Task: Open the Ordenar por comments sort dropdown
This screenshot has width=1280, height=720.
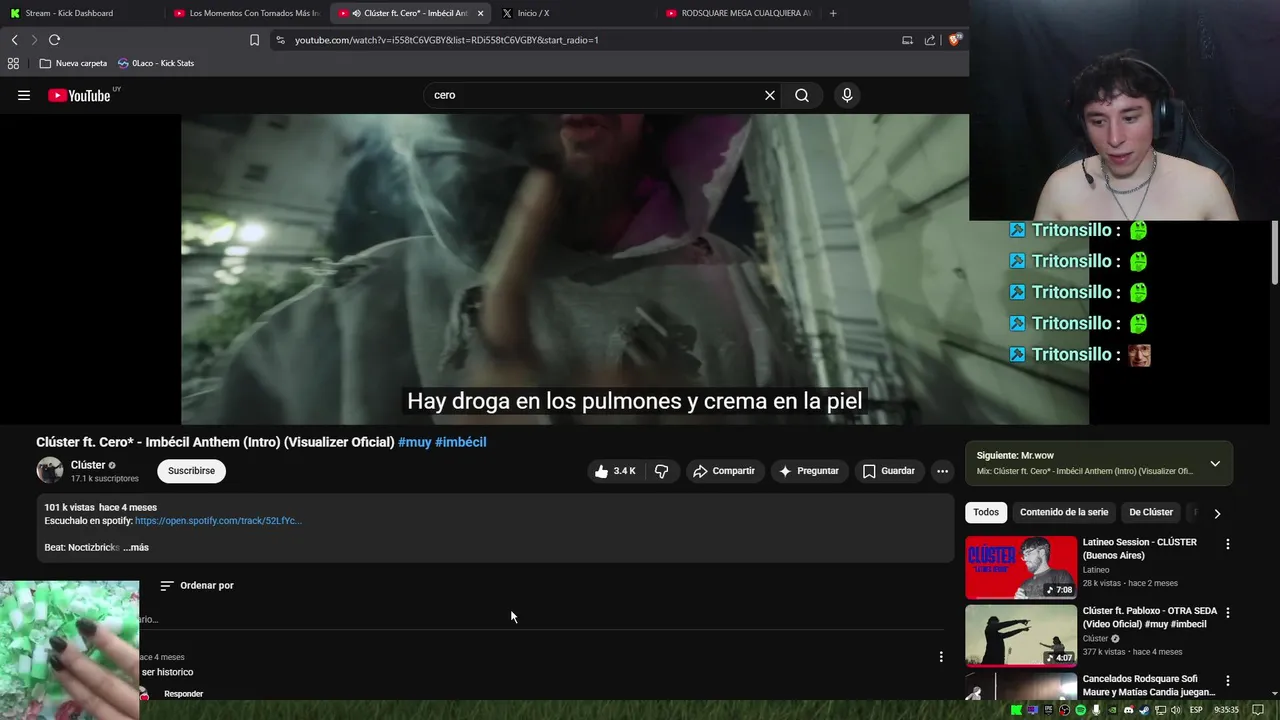Action: pos(197,585)
